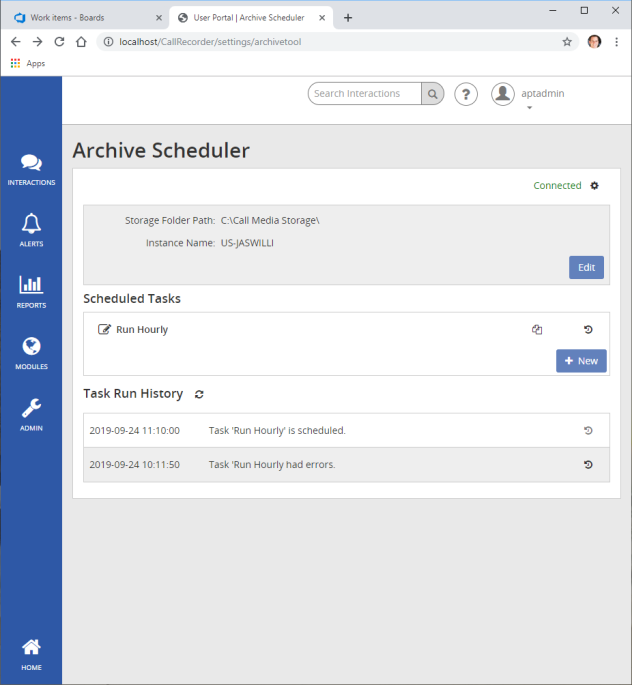This screenshot has height=685, width=632.
Task: Open a new browser tab
Action: (348, 18)
